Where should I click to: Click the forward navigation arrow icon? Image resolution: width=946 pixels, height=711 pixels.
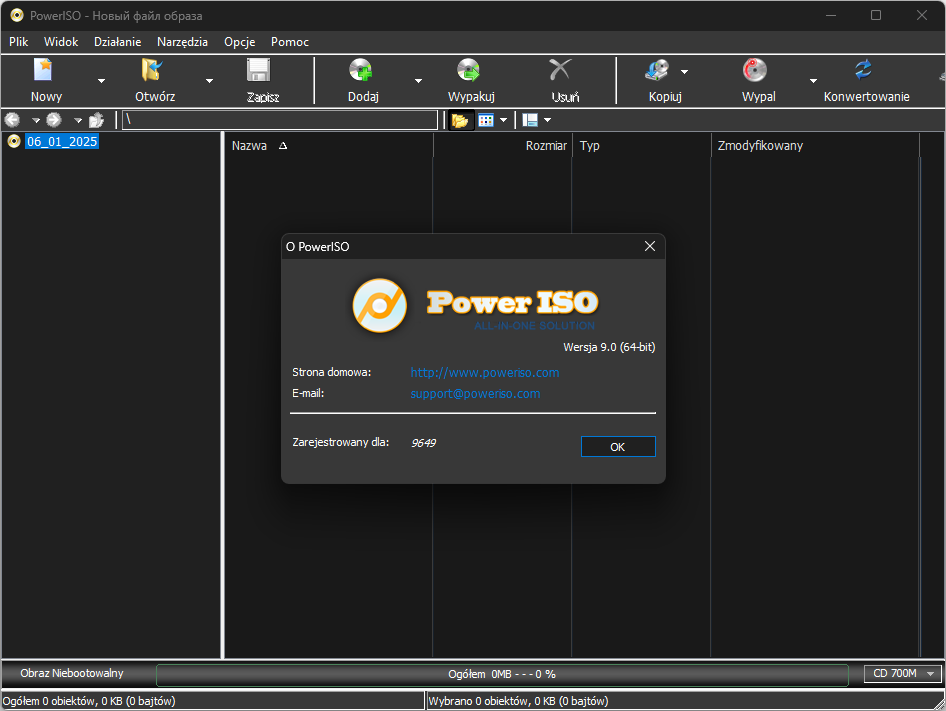54,120
